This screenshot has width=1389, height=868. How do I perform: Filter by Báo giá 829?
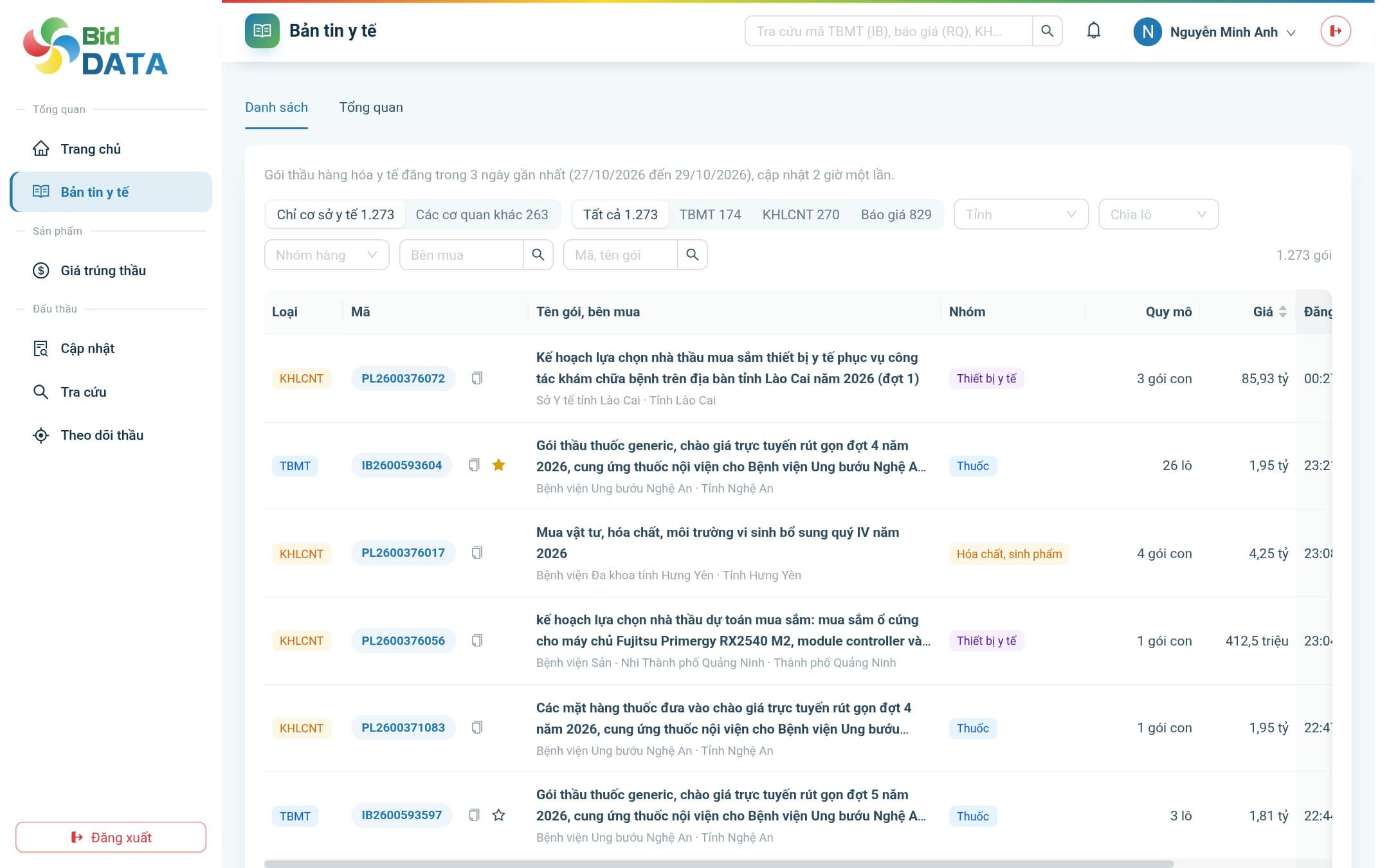coord(896,214)
